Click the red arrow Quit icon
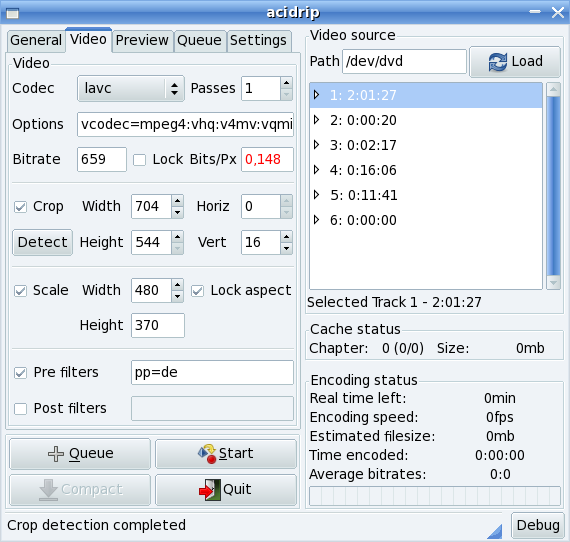 [210, 490]
